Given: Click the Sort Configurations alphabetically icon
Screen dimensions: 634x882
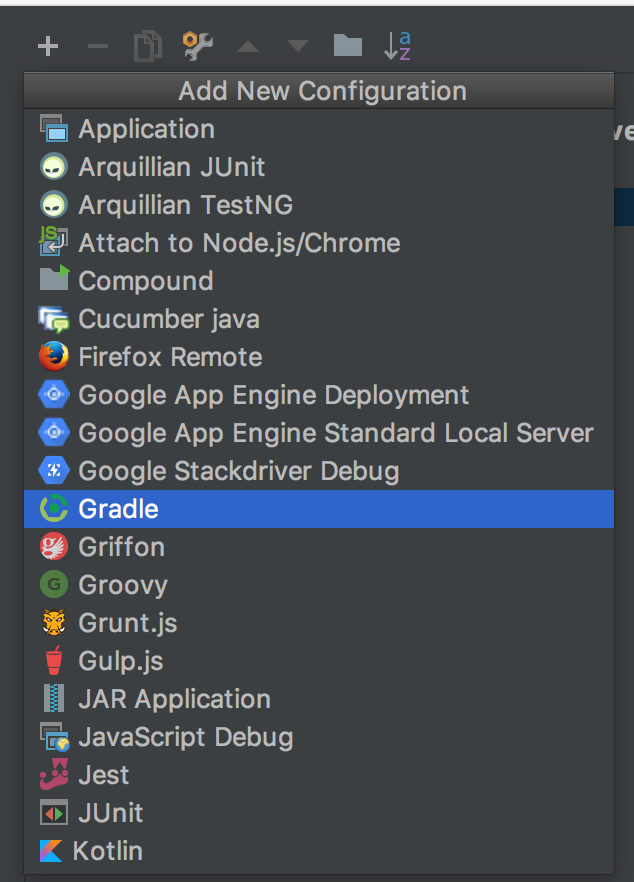Looking at the screenshot, I should click(396, 45).
